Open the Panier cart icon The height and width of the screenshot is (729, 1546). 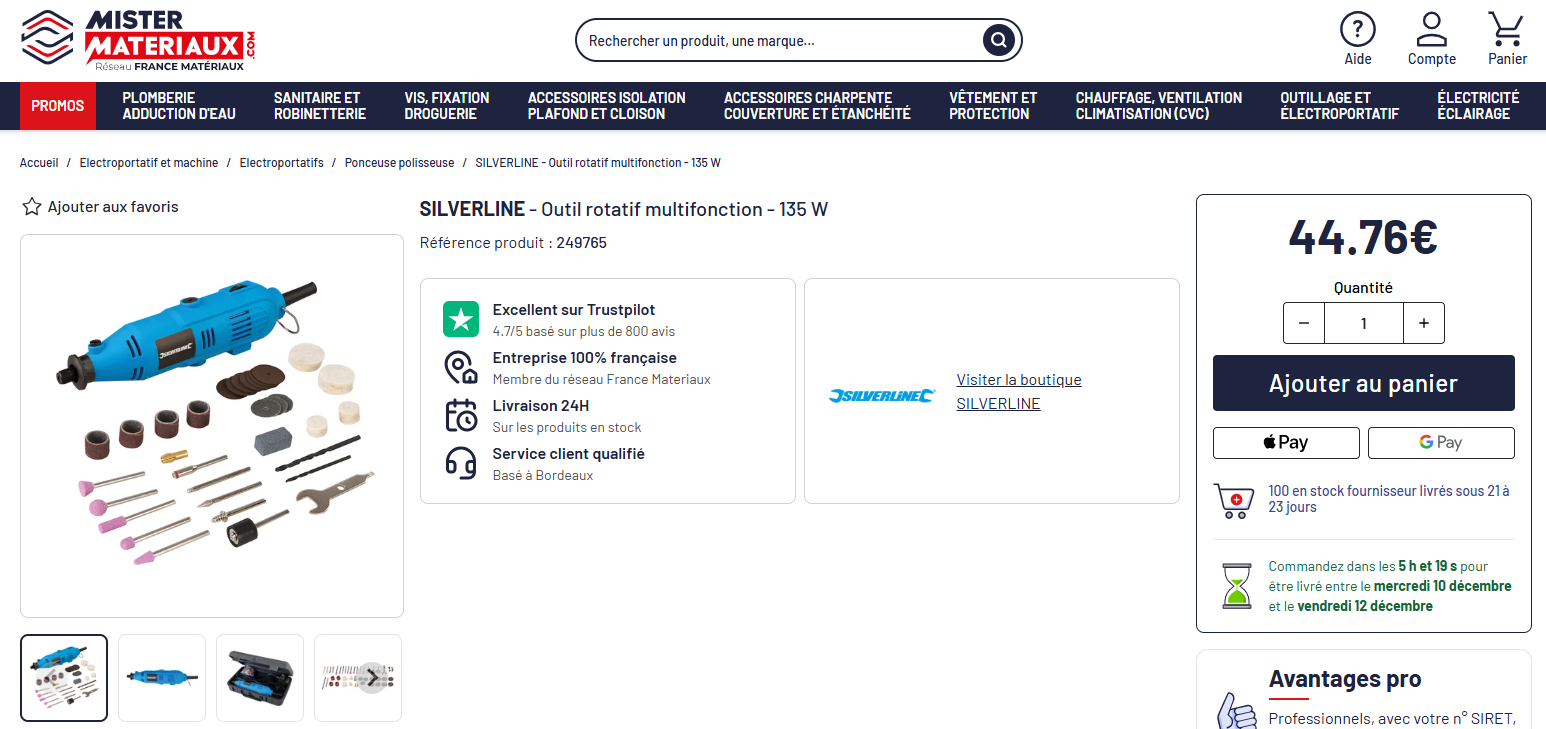[1506, 29]
